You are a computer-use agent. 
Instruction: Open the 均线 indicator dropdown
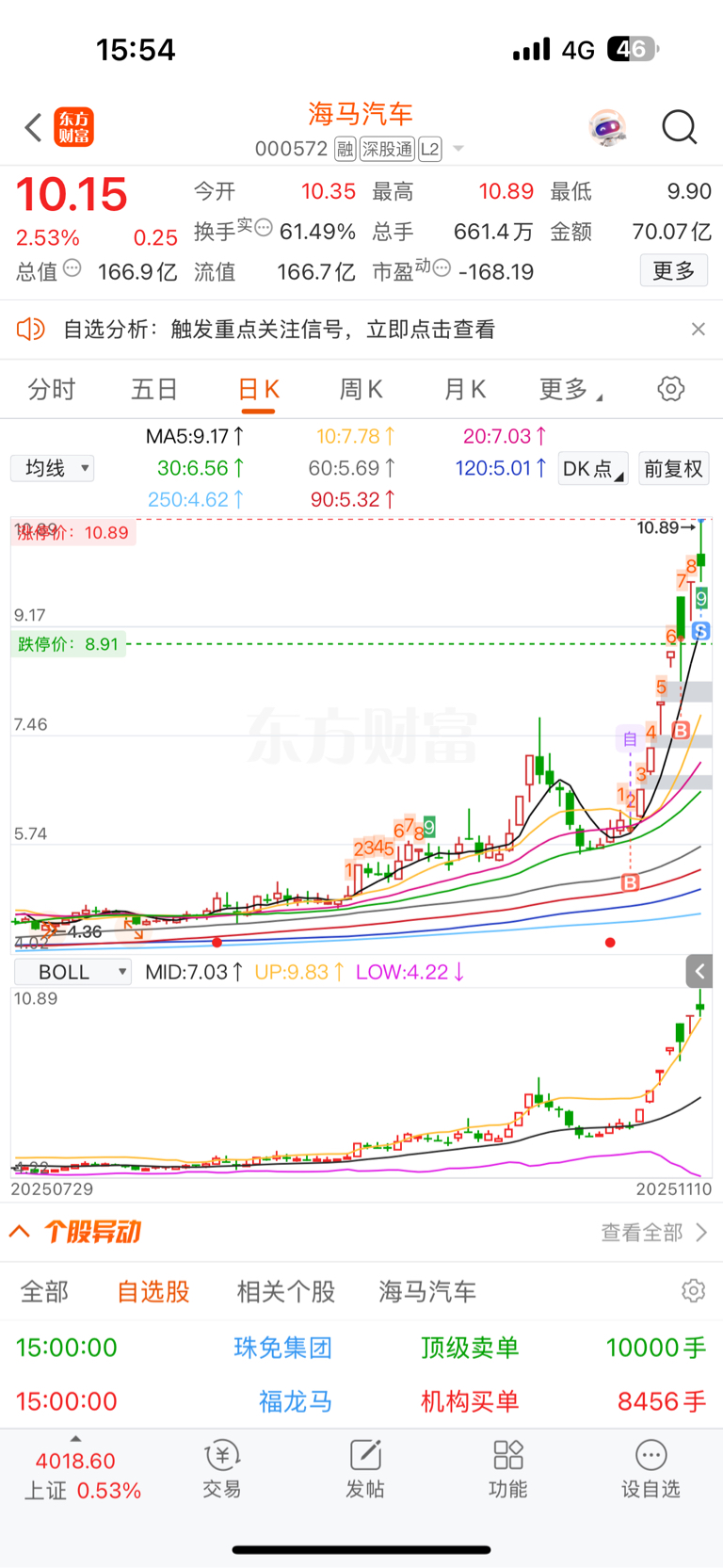[x=52, y=468]
